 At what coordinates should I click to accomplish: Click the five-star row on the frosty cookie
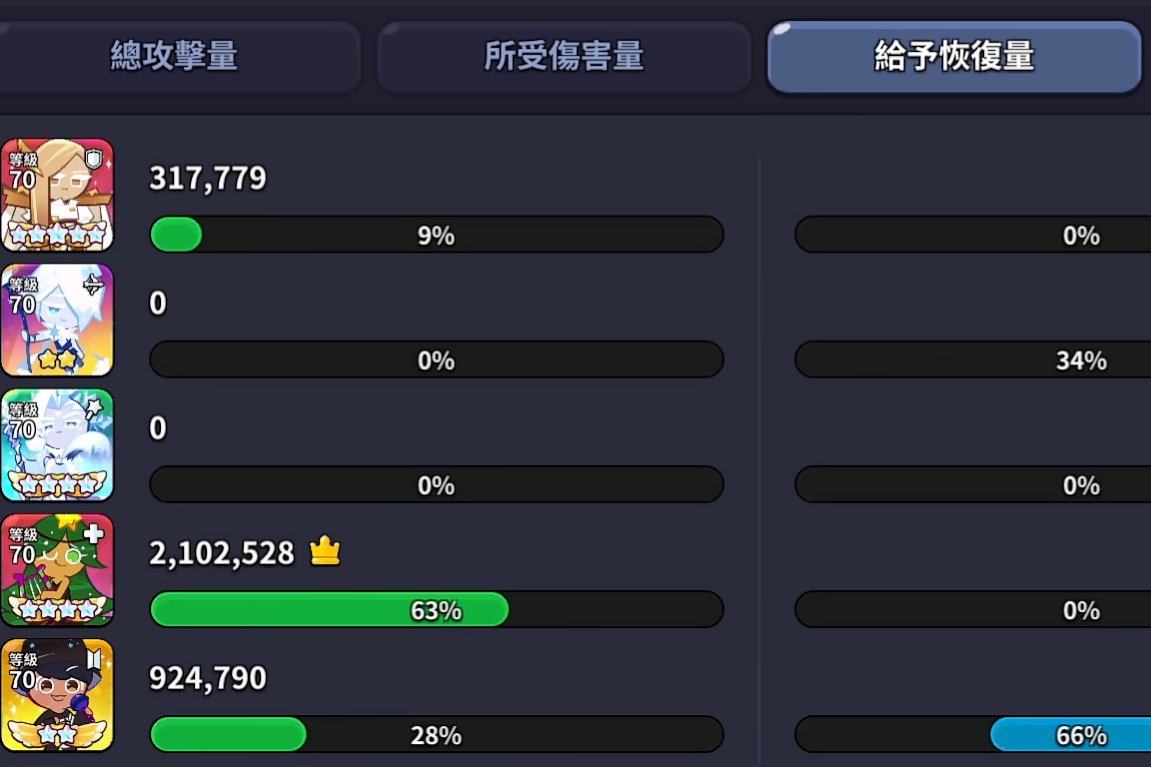click(57, 485)
